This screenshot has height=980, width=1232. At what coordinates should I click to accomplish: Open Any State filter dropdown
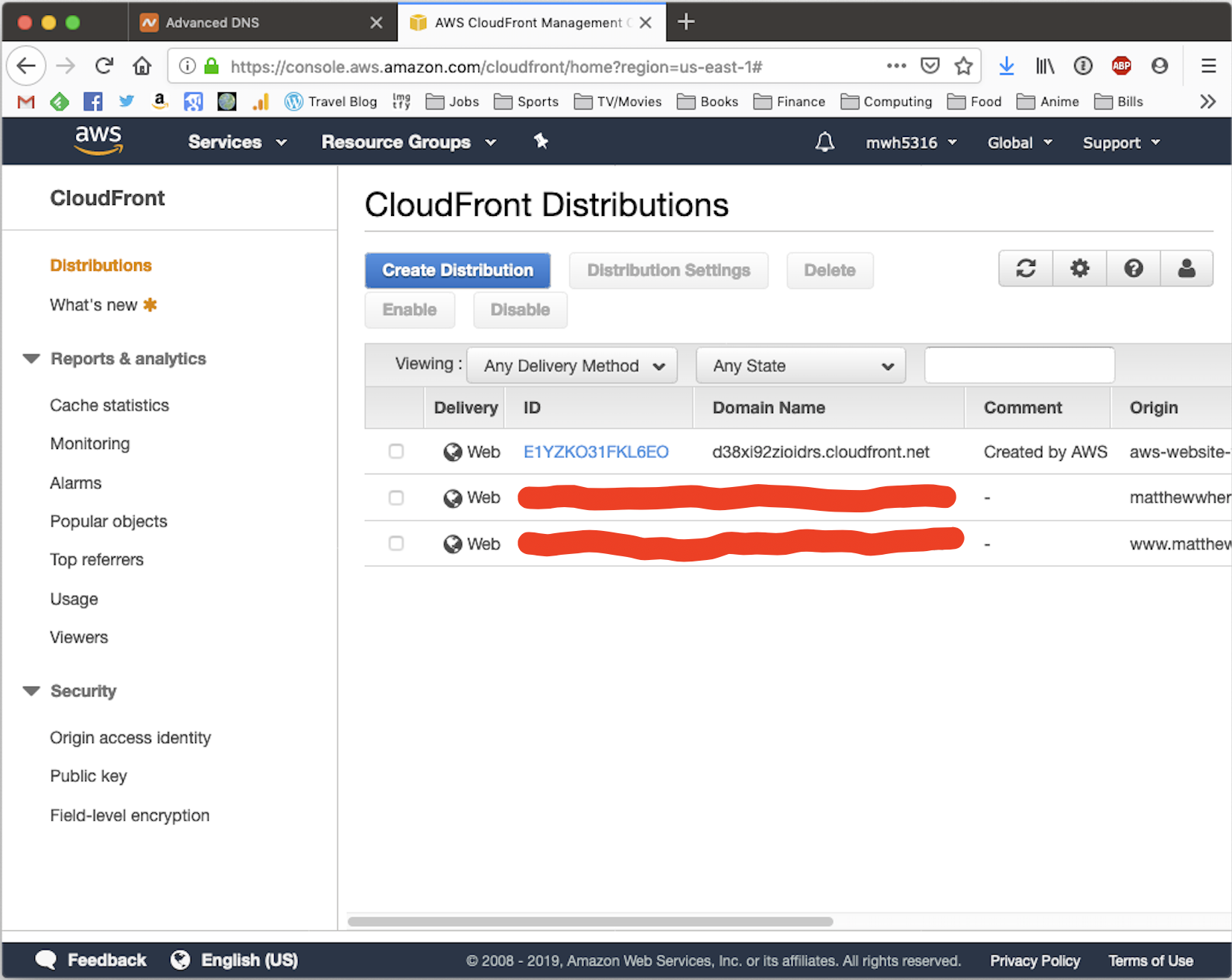(801, 366)
